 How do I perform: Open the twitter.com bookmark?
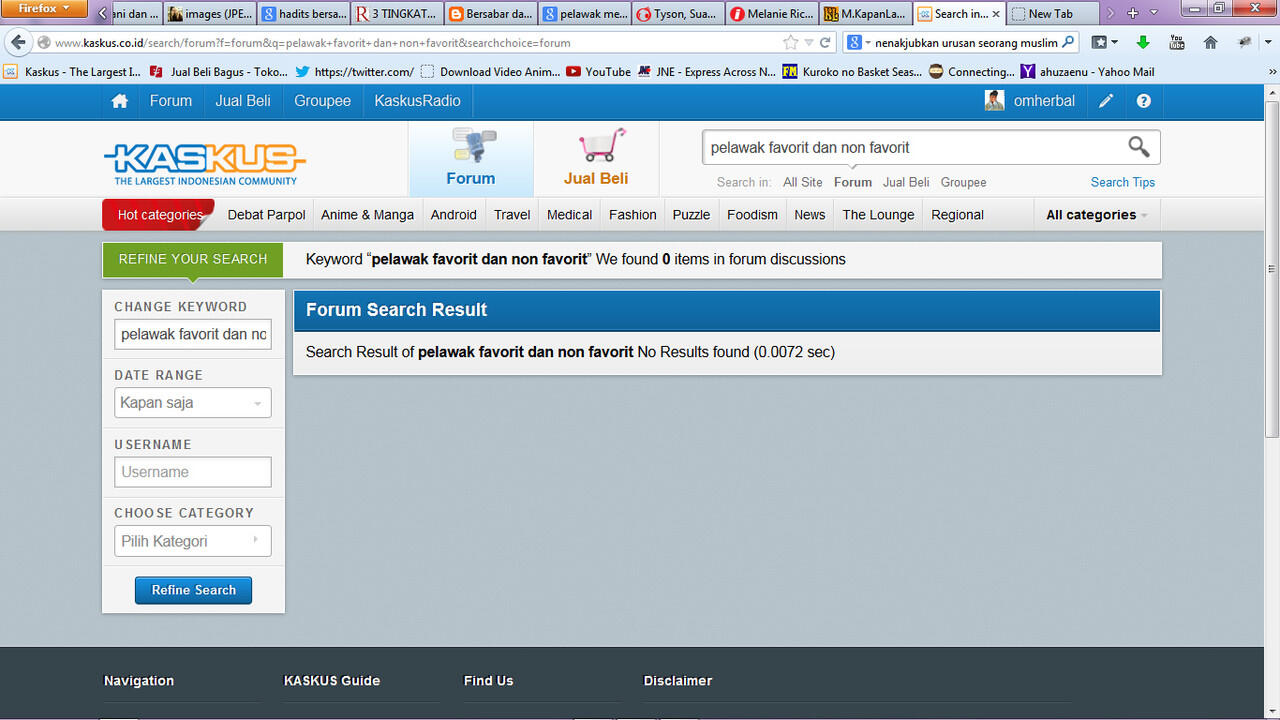click(354, 72)
